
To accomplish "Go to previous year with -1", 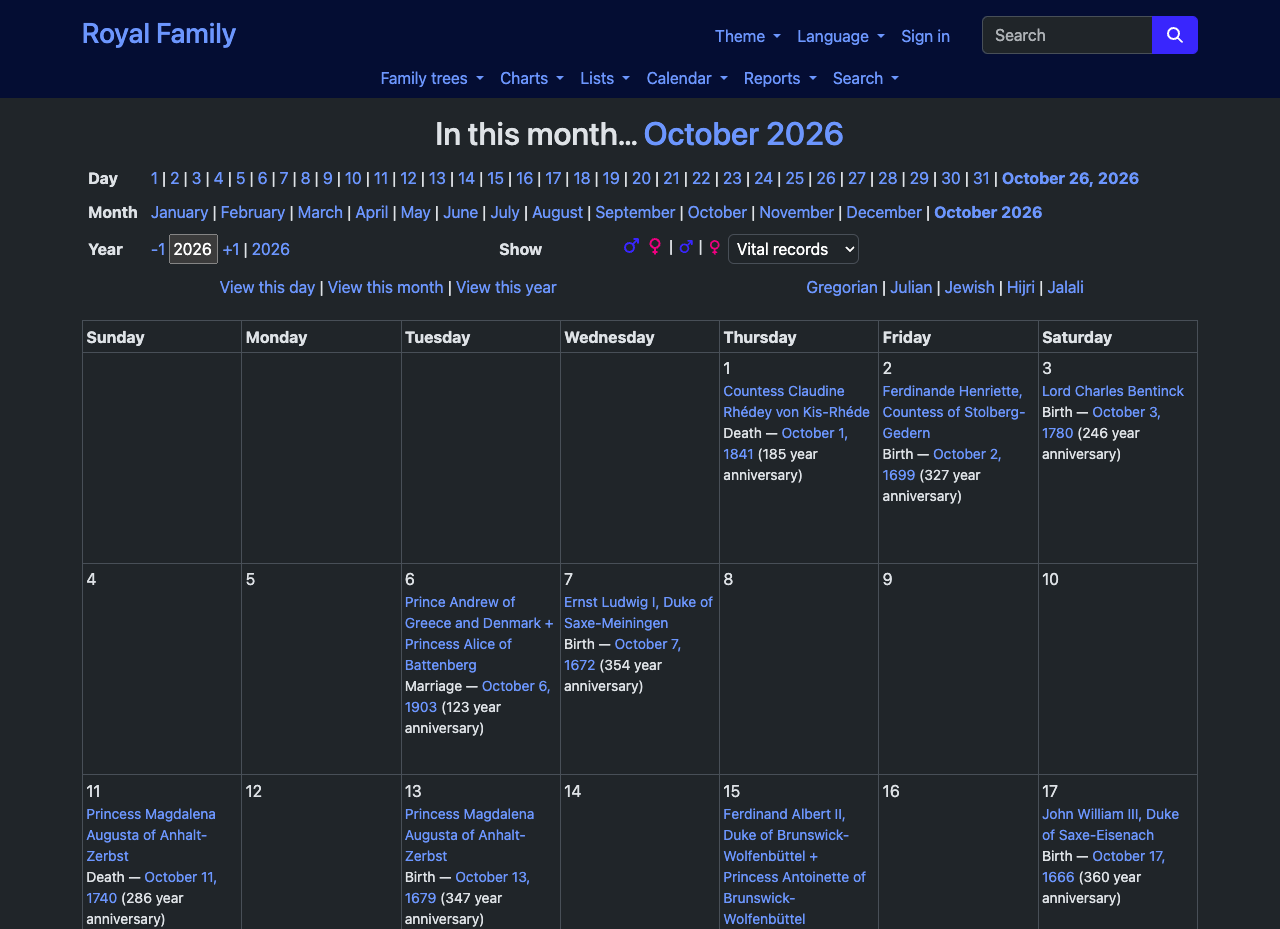I will click(x=158, y=249).
